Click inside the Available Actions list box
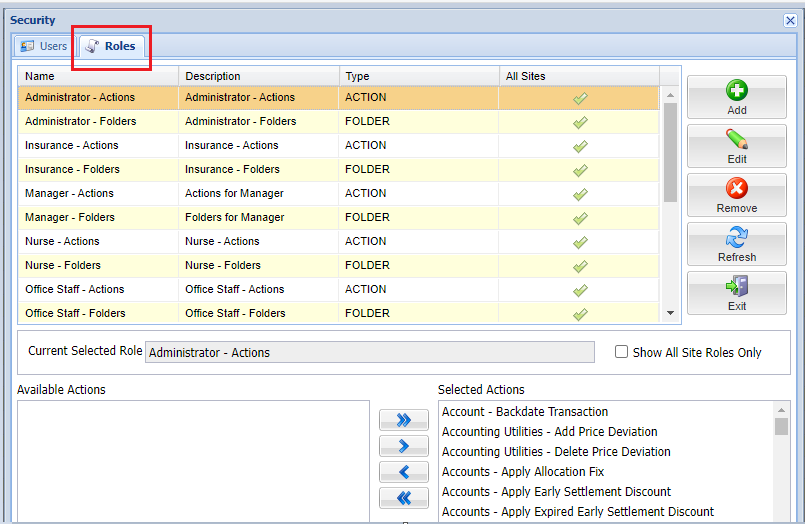Image resolution: width=805 pixels, height=524 pixels. [x=193, y=461]
